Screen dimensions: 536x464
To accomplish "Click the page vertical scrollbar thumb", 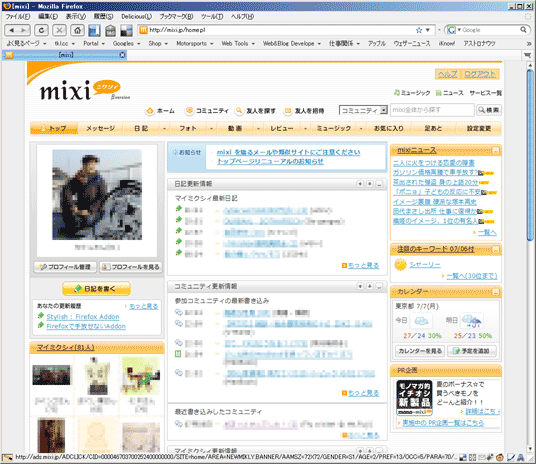I will [x=530, y=156].
